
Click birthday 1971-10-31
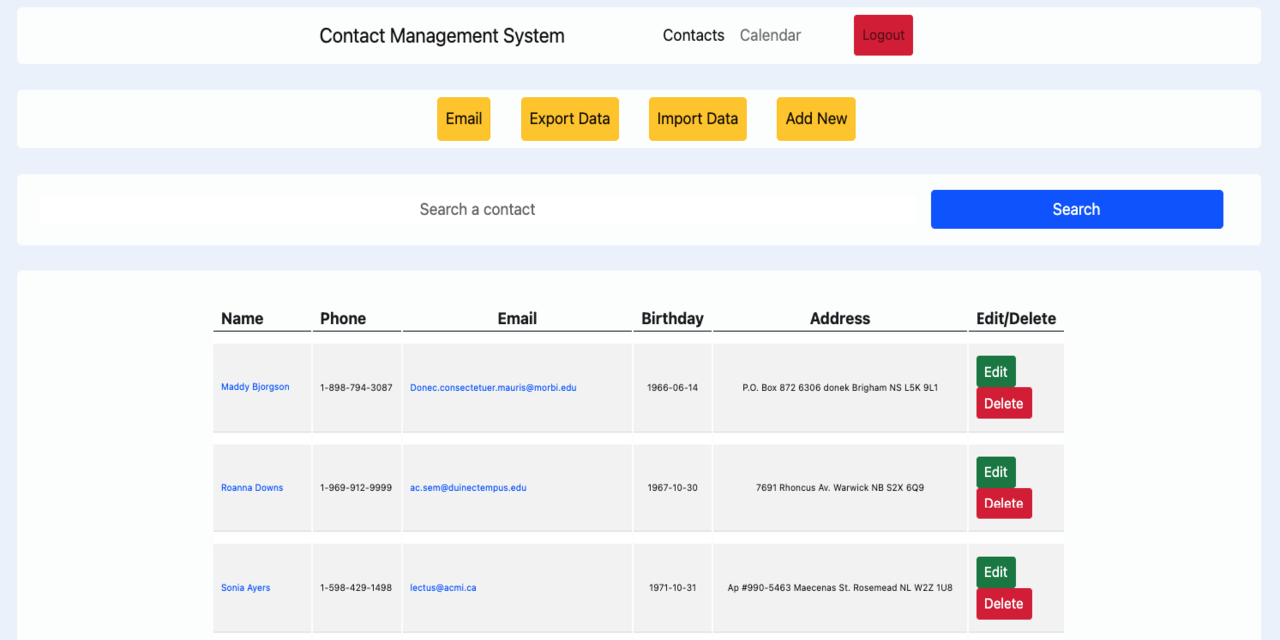[x=672, y=588]
